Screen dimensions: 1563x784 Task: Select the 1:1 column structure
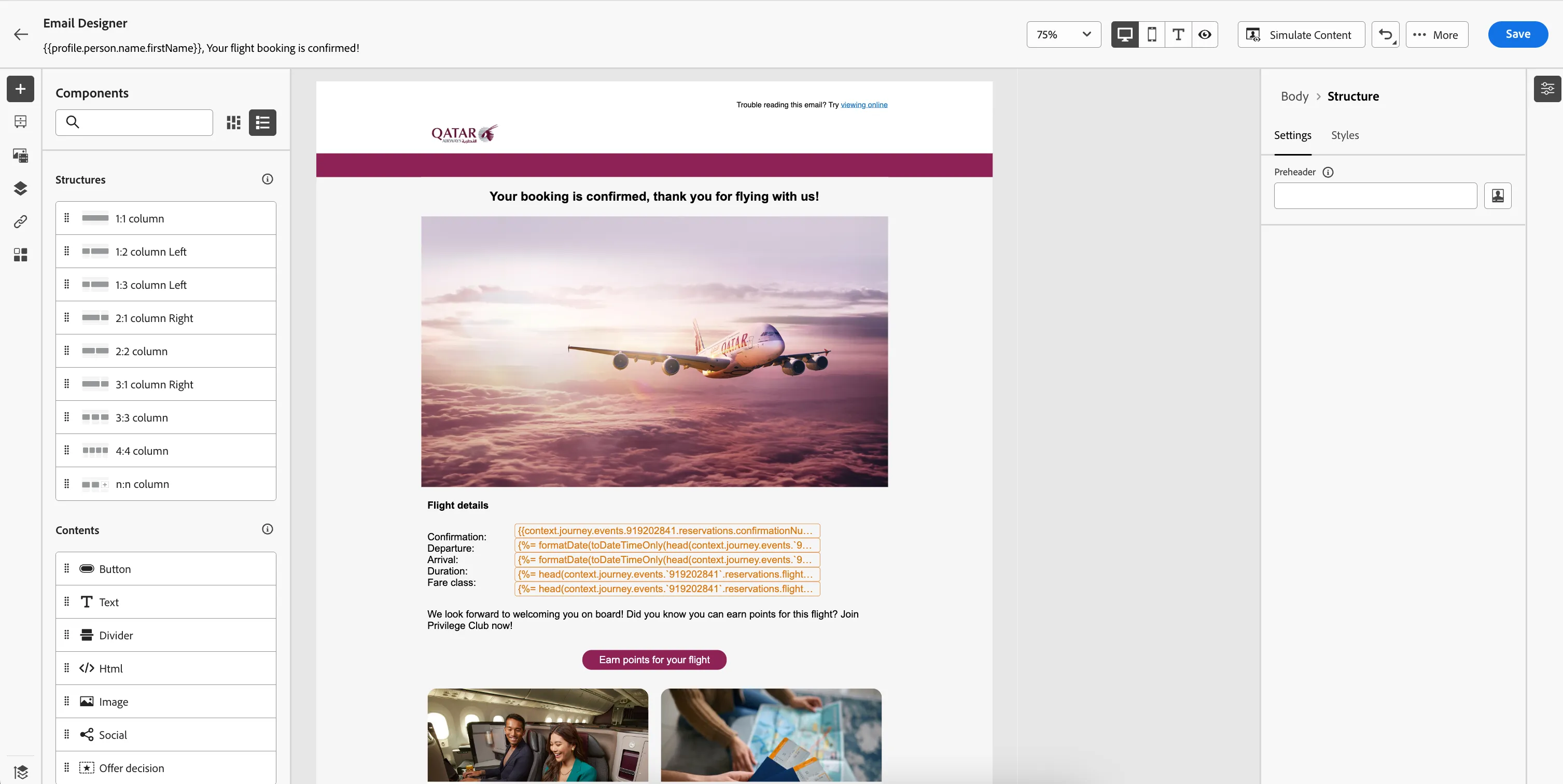click(x=165, y=218)
